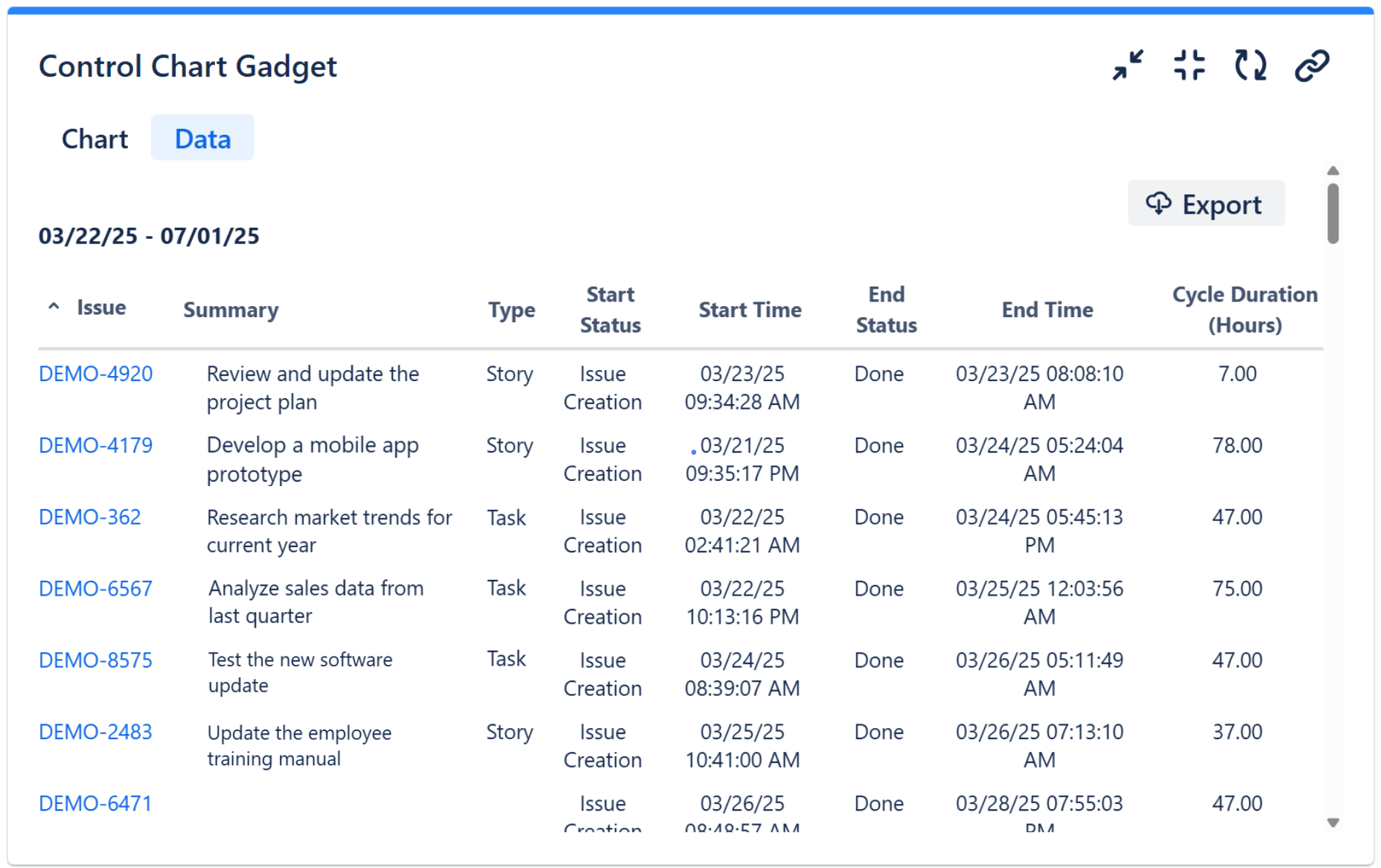Select the Data tab
This screenshot has height=868, width=1381.
202,137
